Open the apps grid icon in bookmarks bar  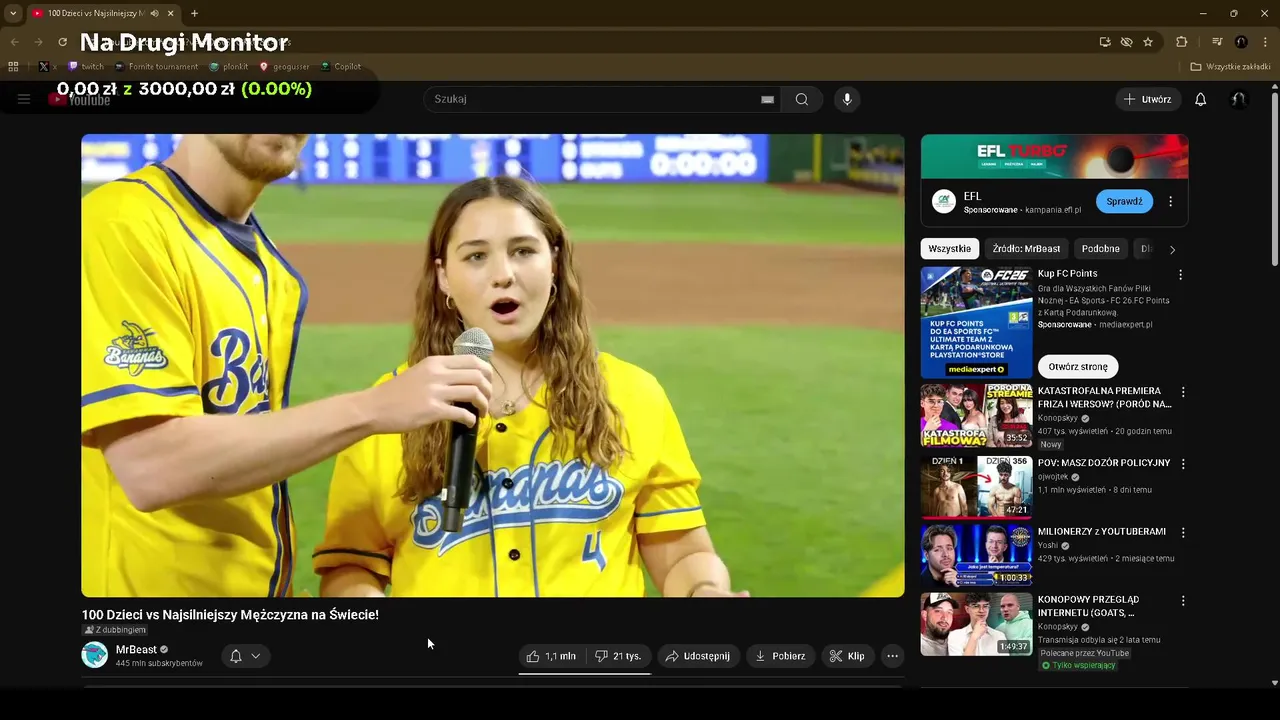point(13,67)
